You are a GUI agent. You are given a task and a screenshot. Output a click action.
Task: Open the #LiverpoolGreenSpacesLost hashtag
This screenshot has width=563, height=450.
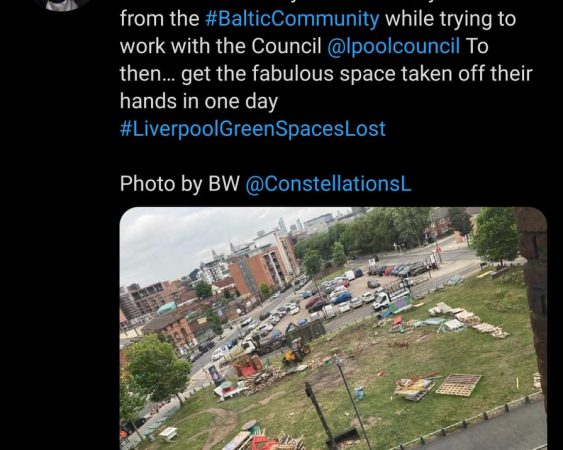[253, 129]
